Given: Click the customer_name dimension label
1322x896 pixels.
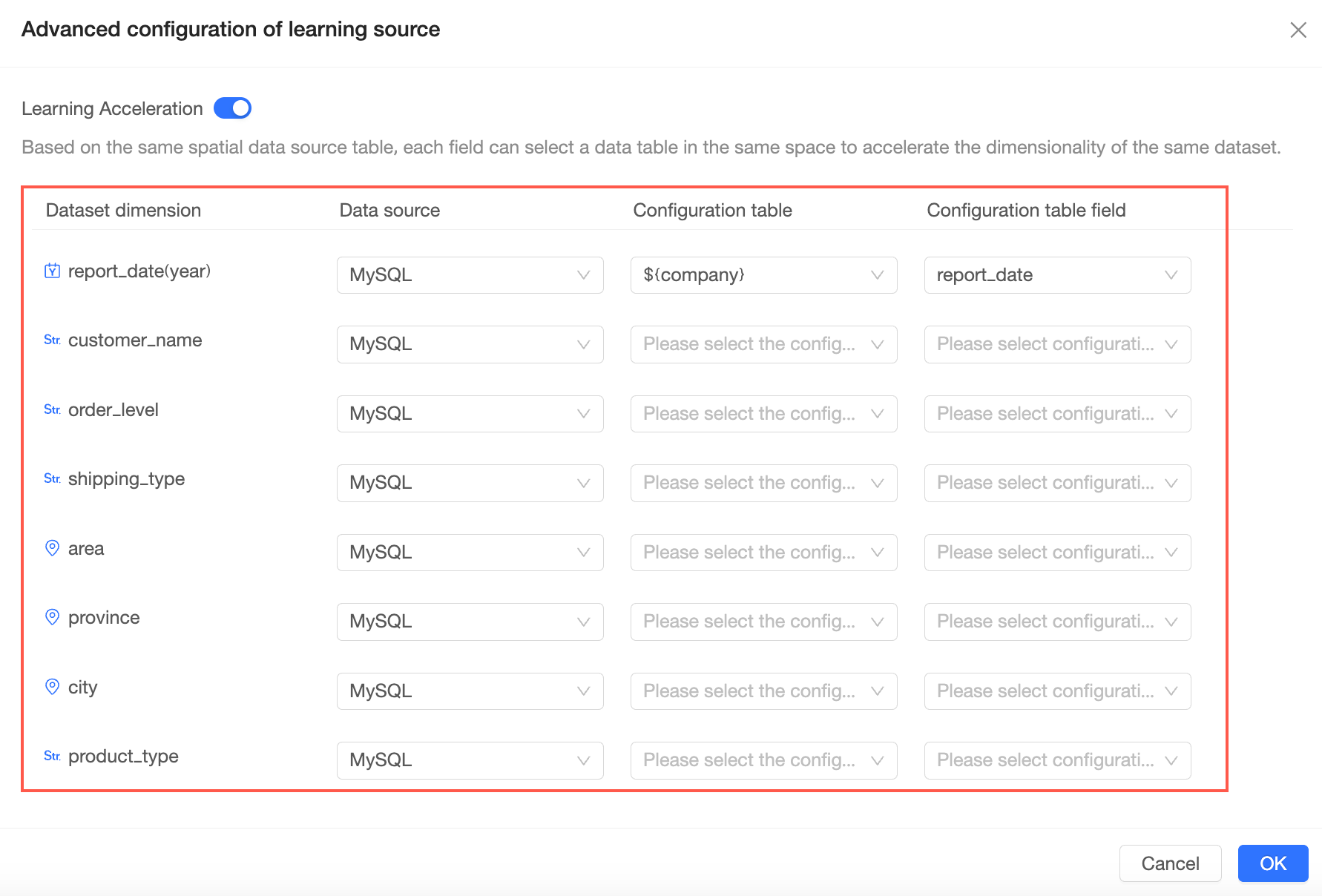Looking at the screenshot, I should pos(135,340).
